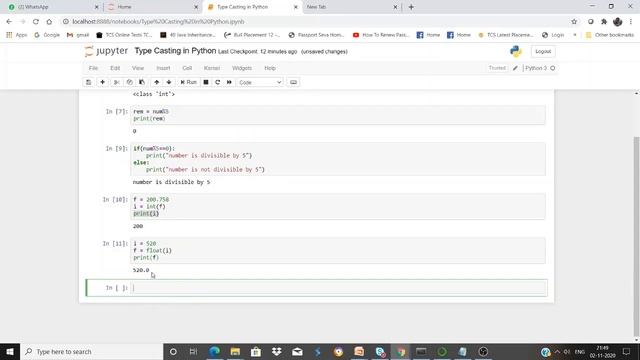
Task: Click the Python 3 kernel indicator
Action: point(540,68)
